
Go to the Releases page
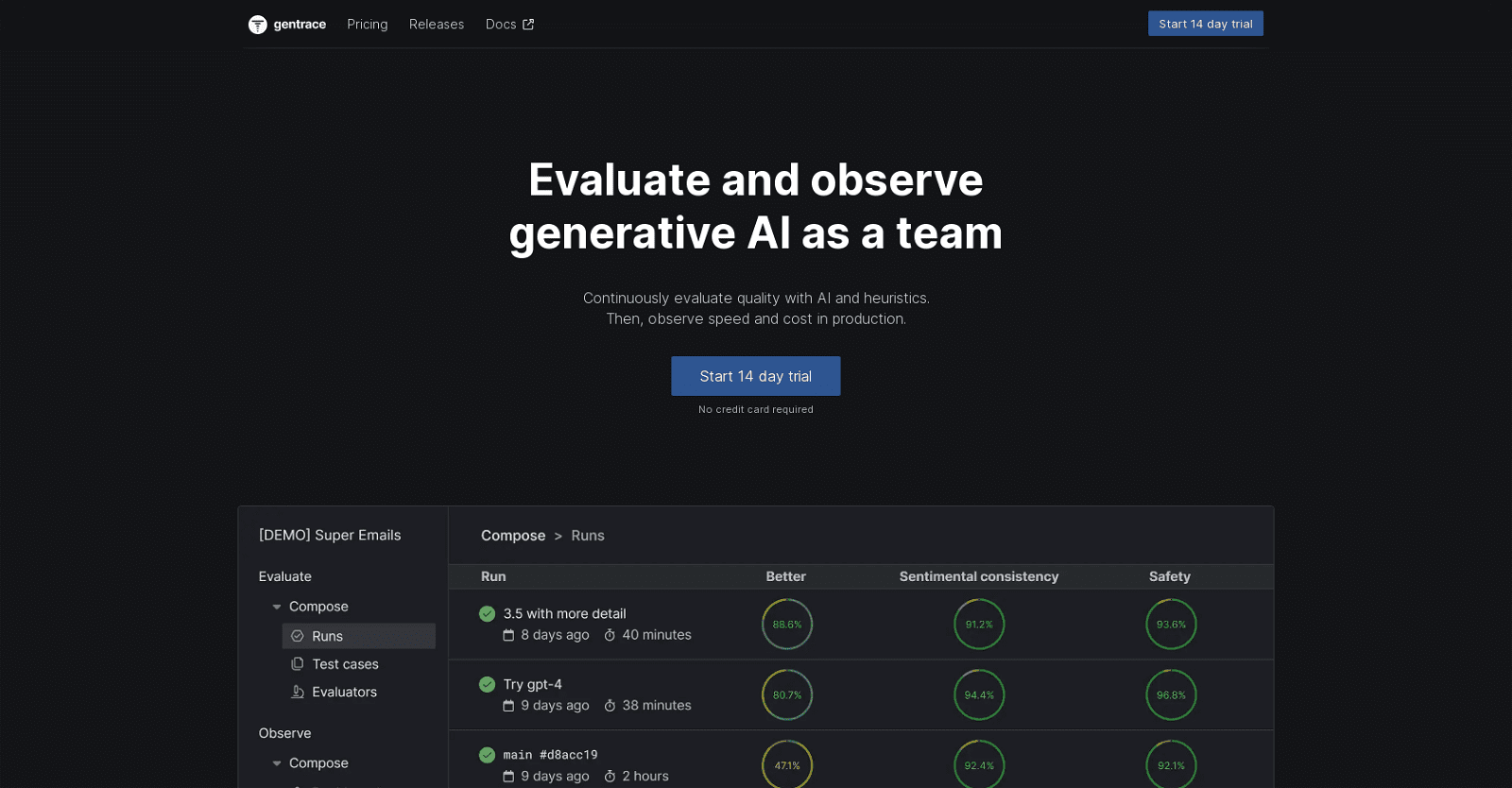coord(436,25)
